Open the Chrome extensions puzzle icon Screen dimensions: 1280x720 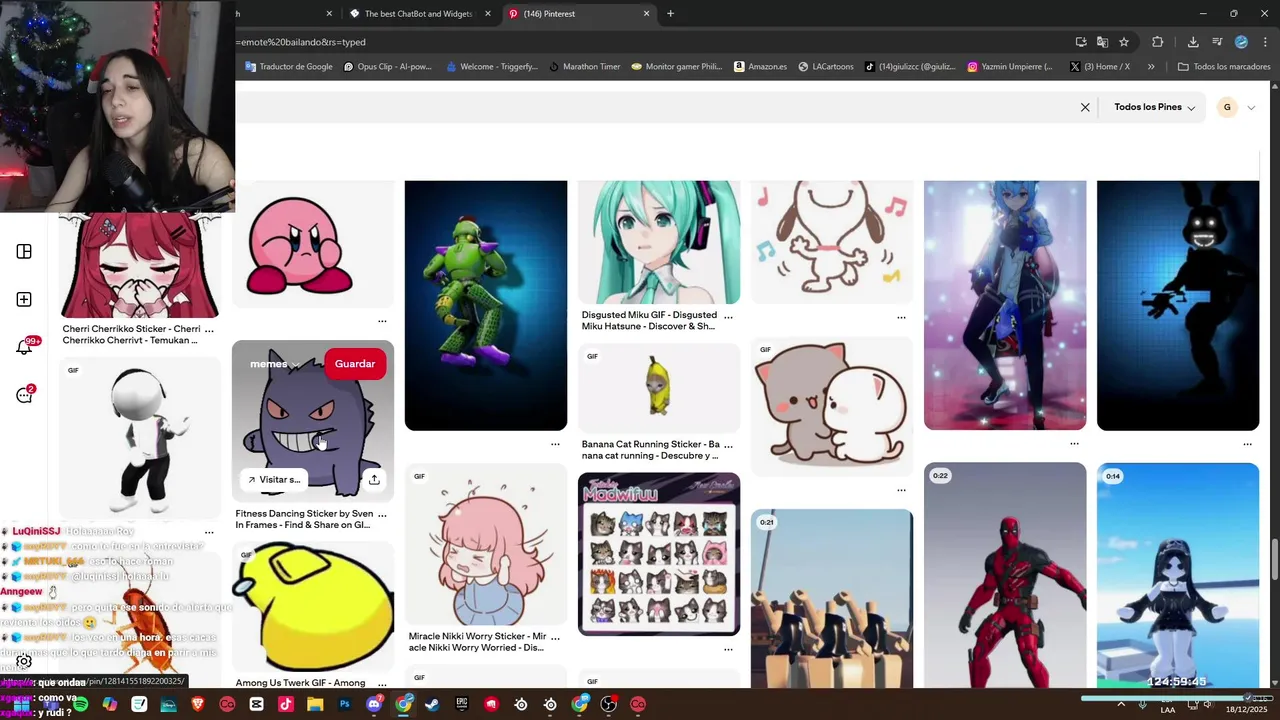[x=1158, y=42]
